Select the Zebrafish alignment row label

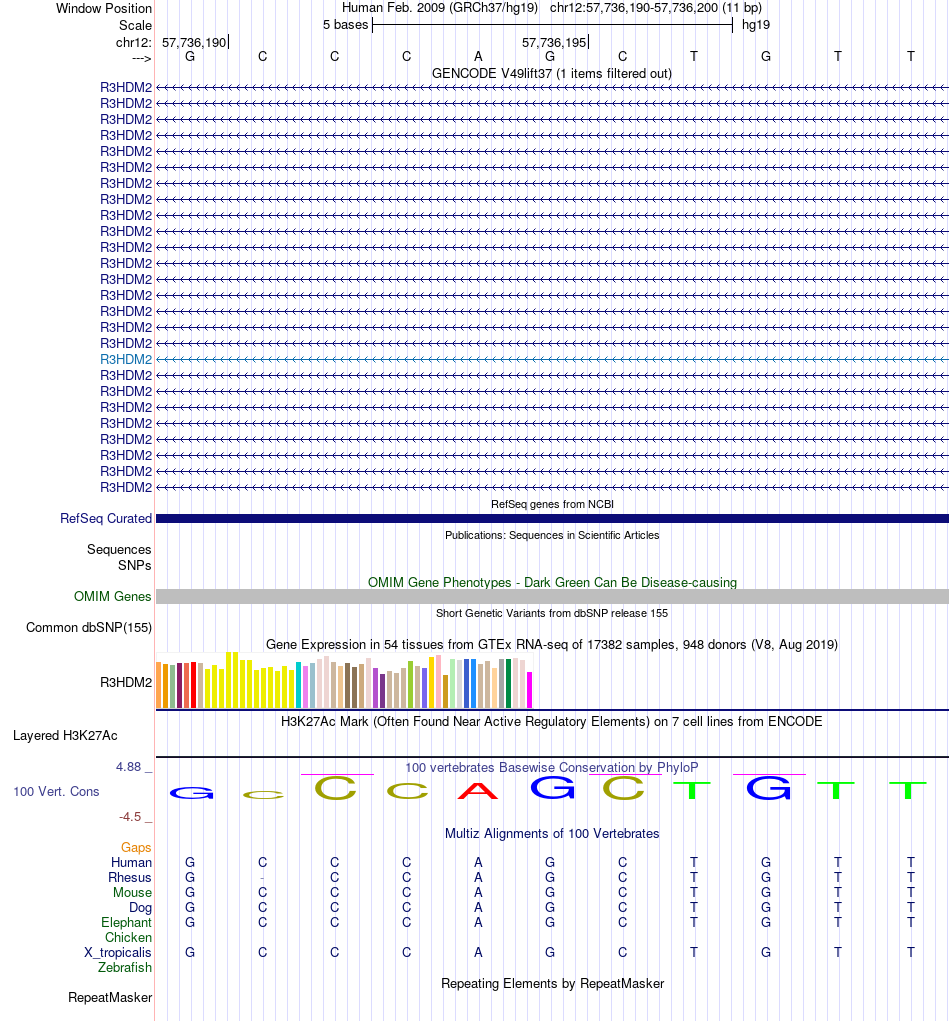pyautogui.click(x=125, y=967)
